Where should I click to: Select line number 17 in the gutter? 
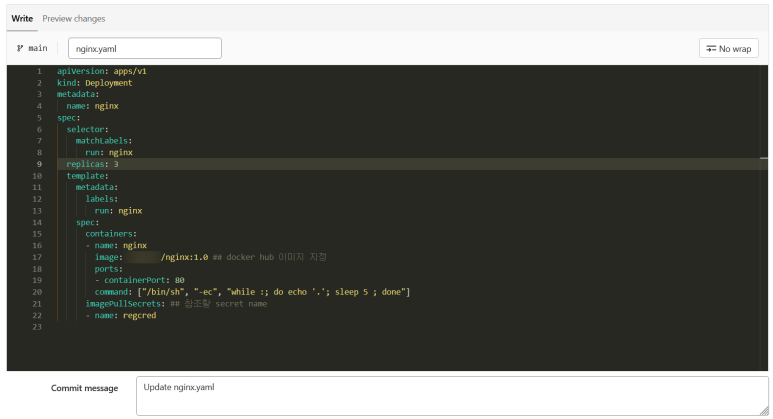37,257
